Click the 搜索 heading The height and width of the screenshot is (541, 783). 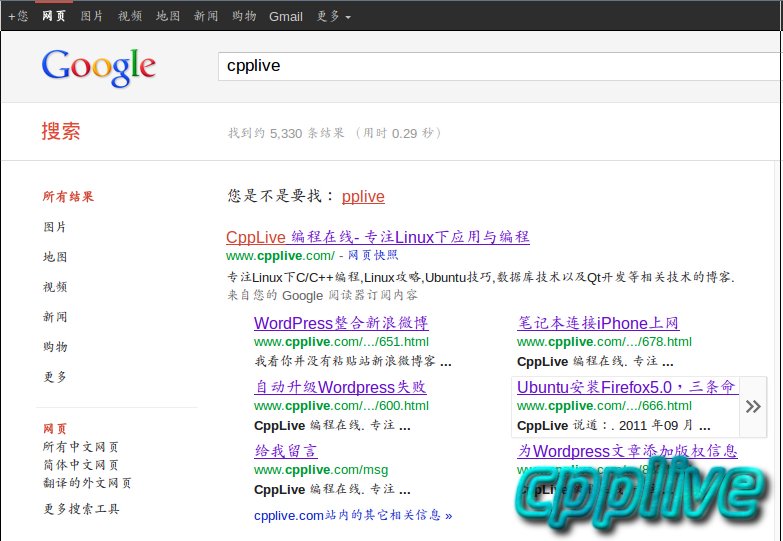click(x=61, y=131)
